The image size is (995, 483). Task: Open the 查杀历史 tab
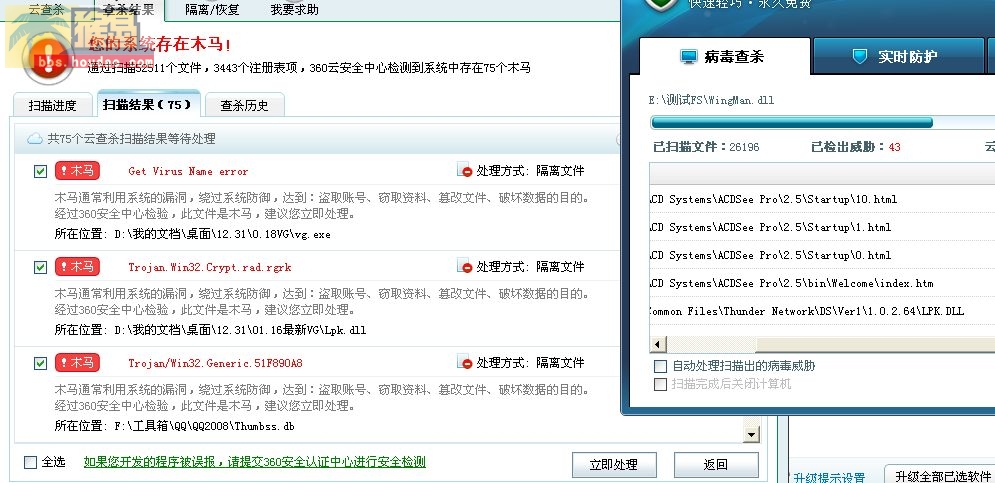tap(244, 106)
